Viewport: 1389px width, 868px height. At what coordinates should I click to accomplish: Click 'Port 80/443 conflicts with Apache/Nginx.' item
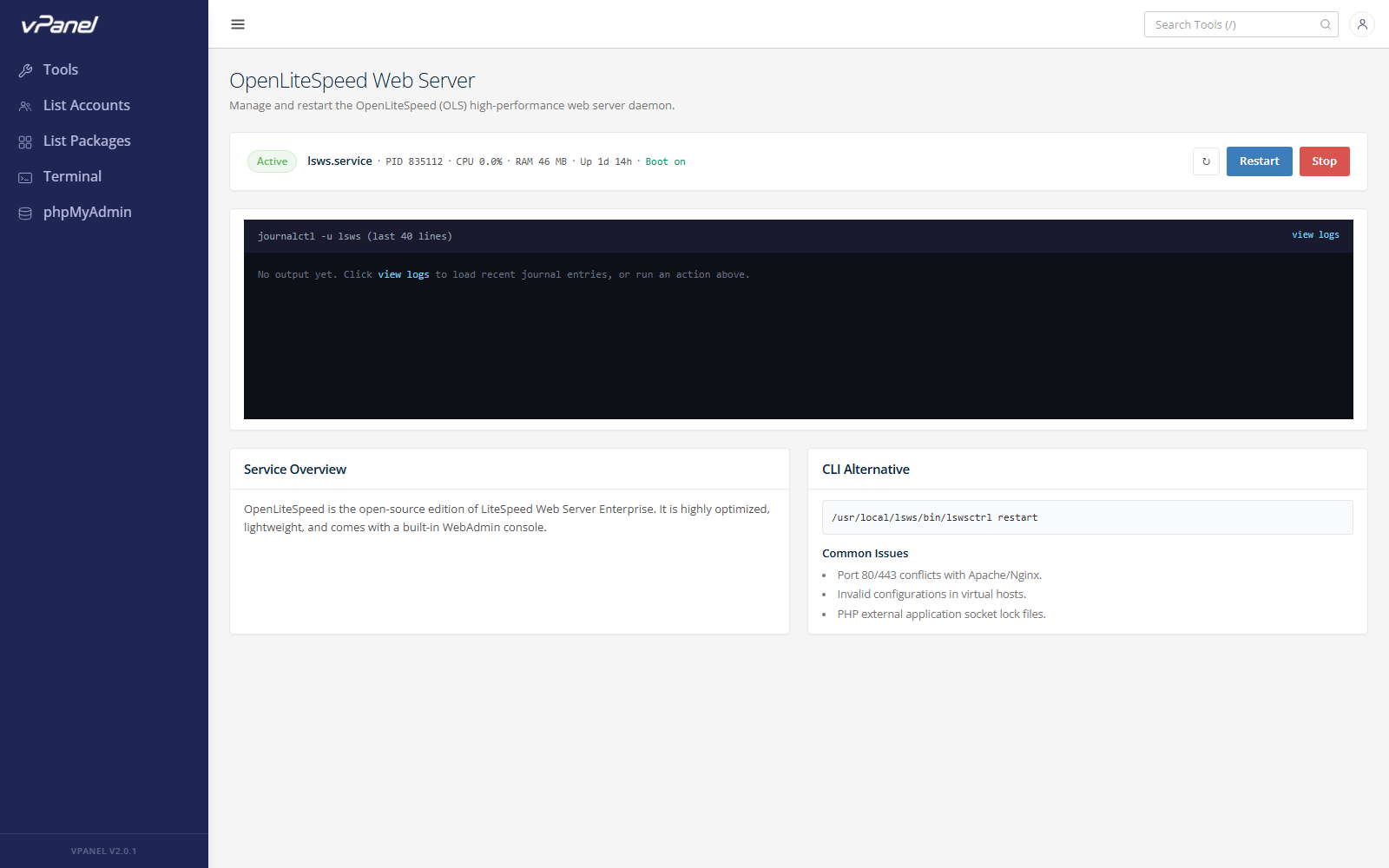click(x=939, y=575)
